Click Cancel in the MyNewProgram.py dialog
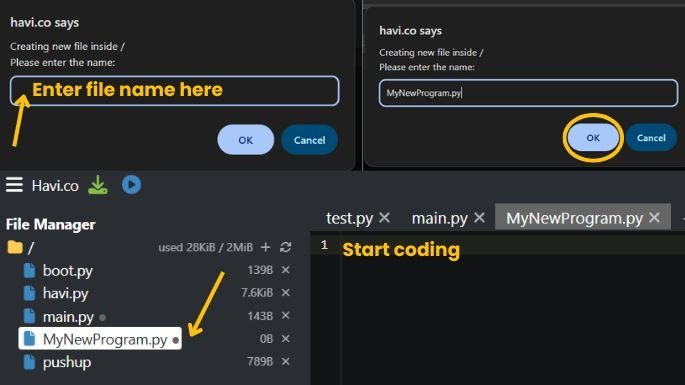Viewport: 685px width, 385px height. coord(651,138)
